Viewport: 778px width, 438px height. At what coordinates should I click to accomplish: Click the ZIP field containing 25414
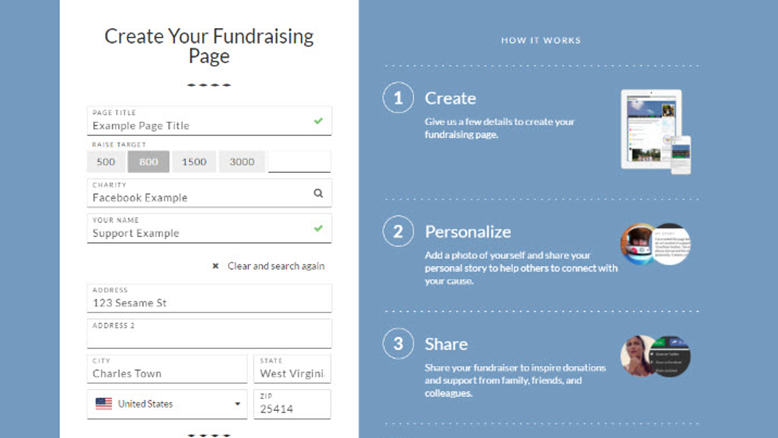click(292, 404)
